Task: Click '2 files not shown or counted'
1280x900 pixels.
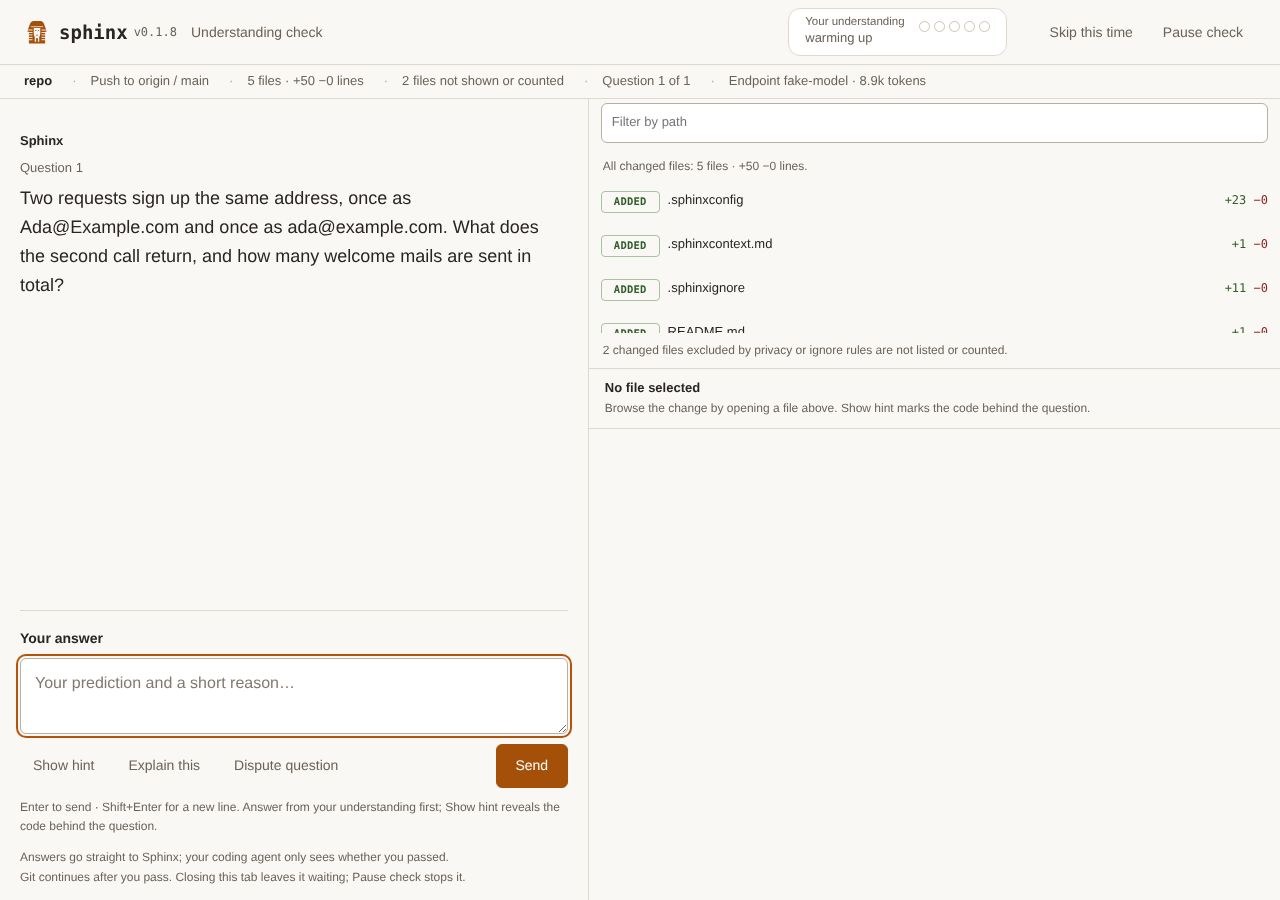Action: [483, 81]
